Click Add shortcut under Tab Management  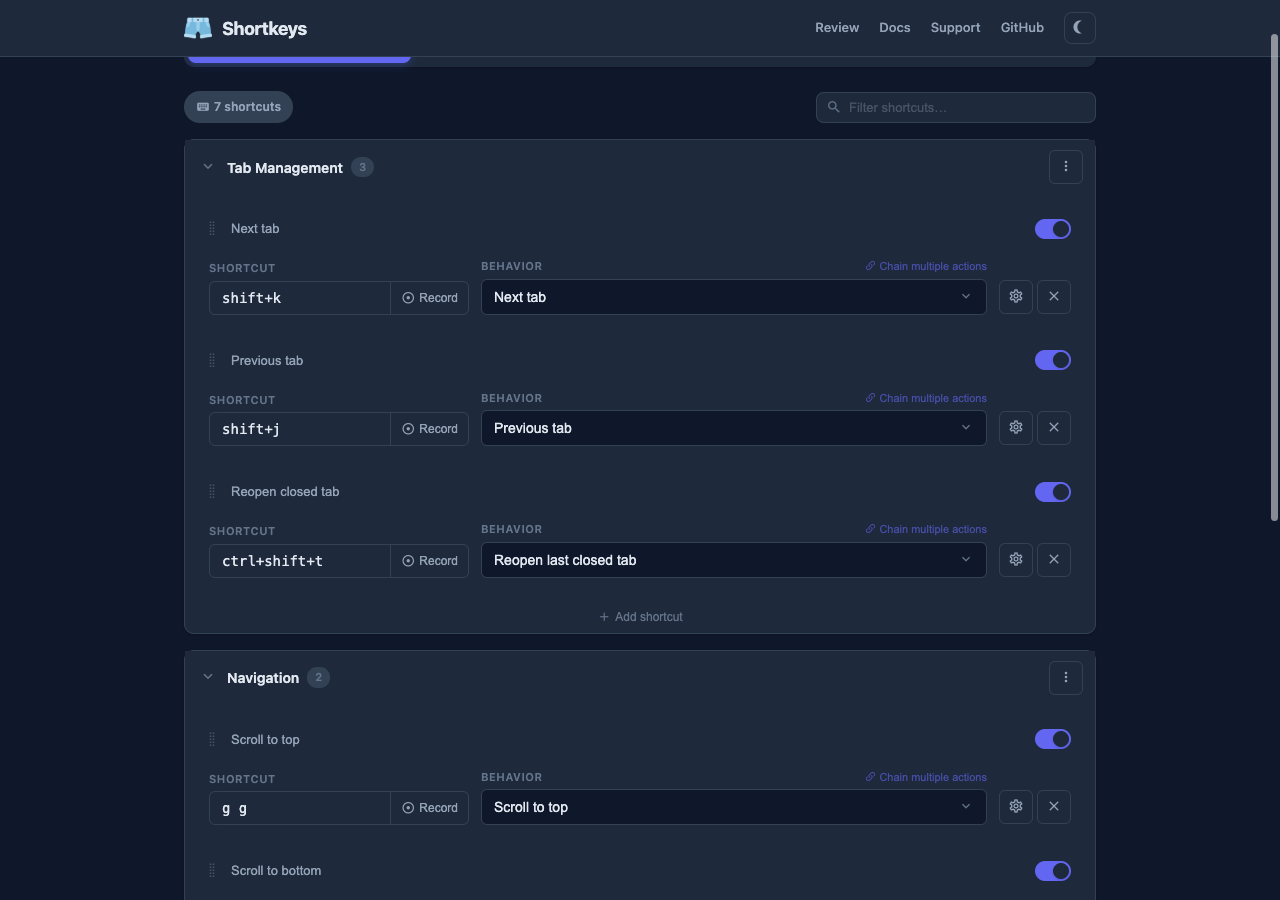(640, 616)
